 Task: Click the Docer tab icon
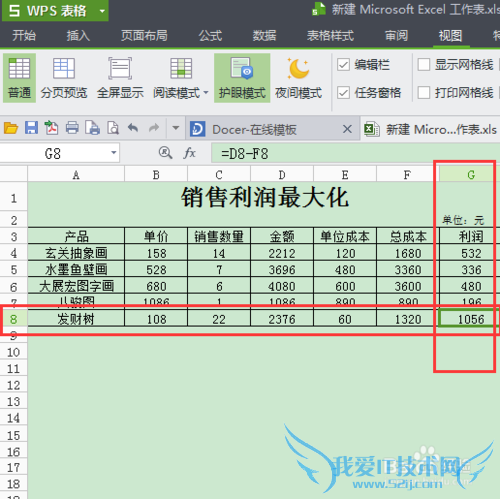coord(197,129)
